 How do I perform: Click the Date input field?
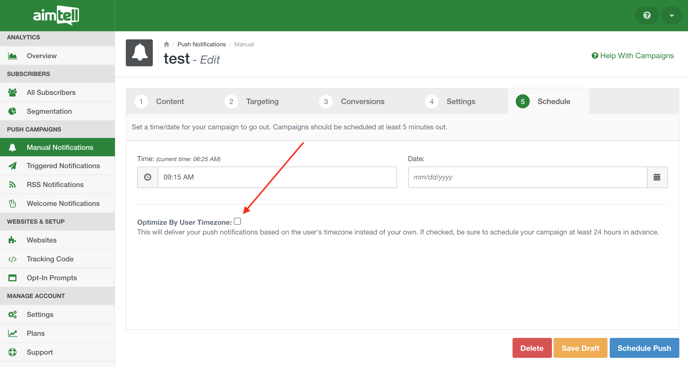click(527, 177)
